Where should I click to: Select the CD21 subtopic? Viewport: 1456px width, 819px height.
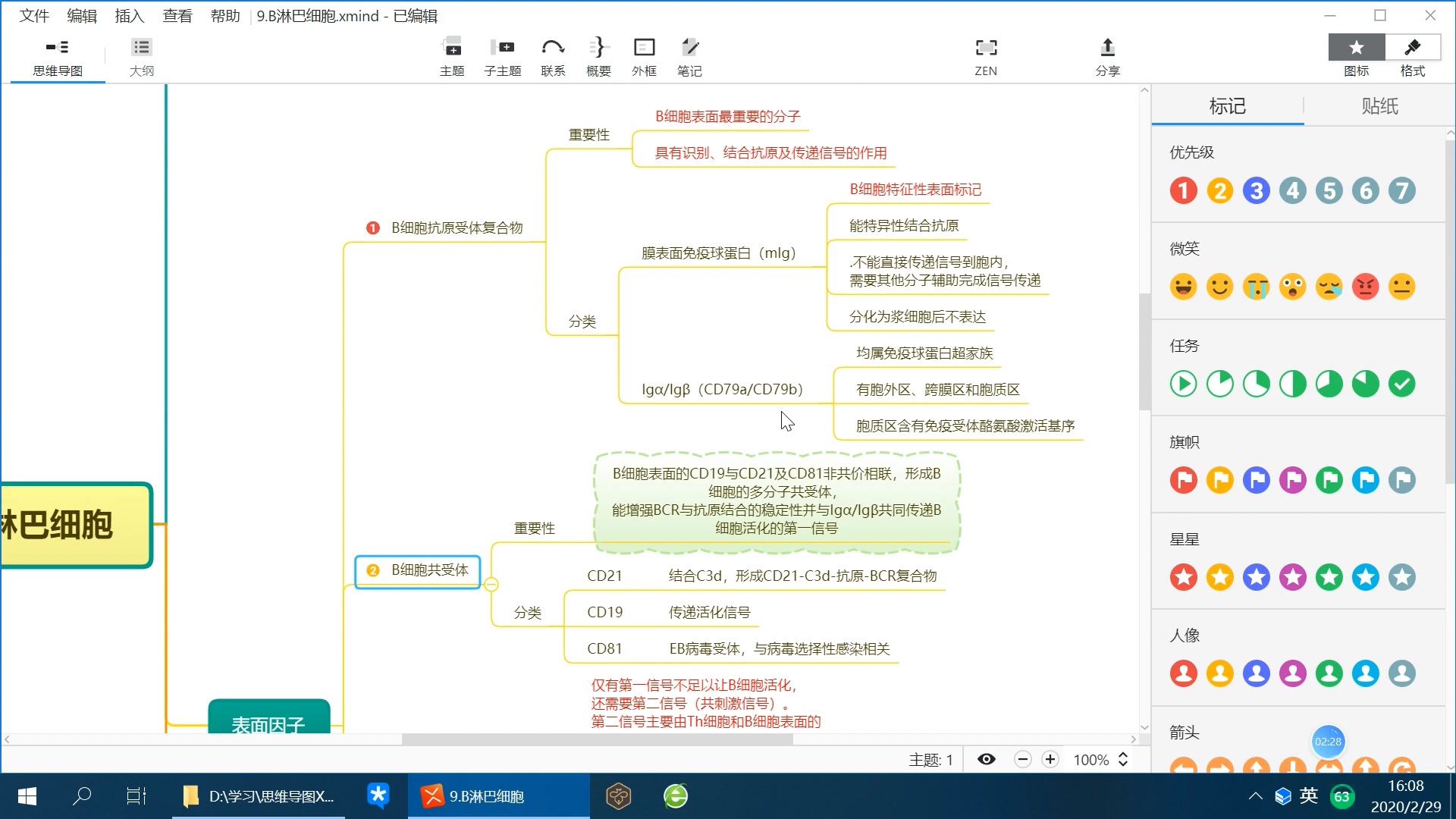pyautogui.click(x=604, y=576)
